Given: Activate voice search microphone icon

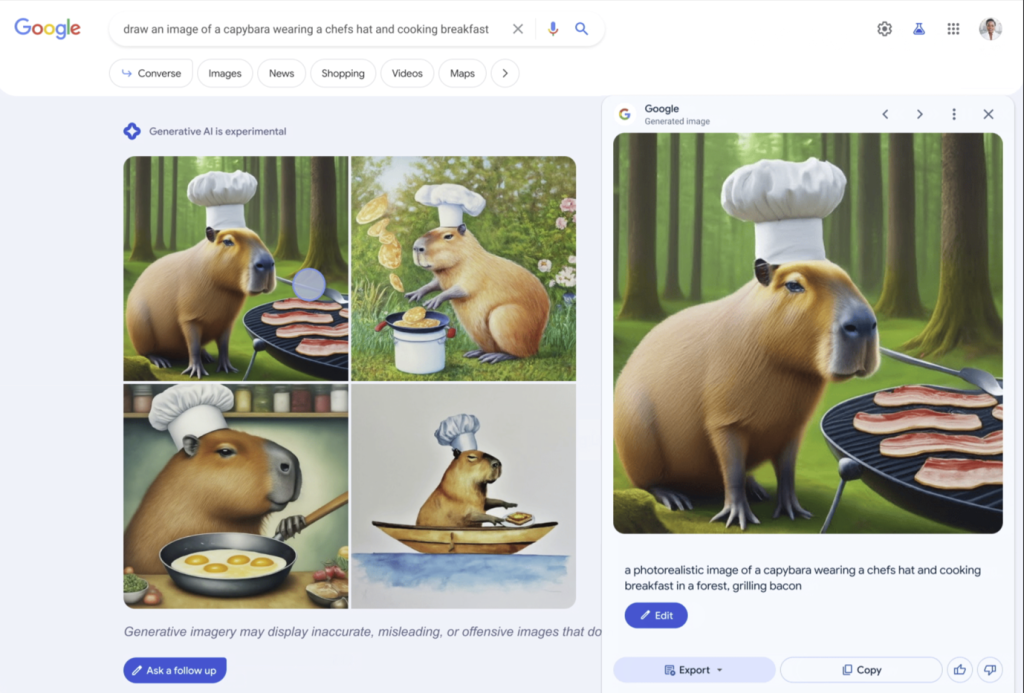Looking at the screenshot, I should pyautogui.click(x=553, y=29).
